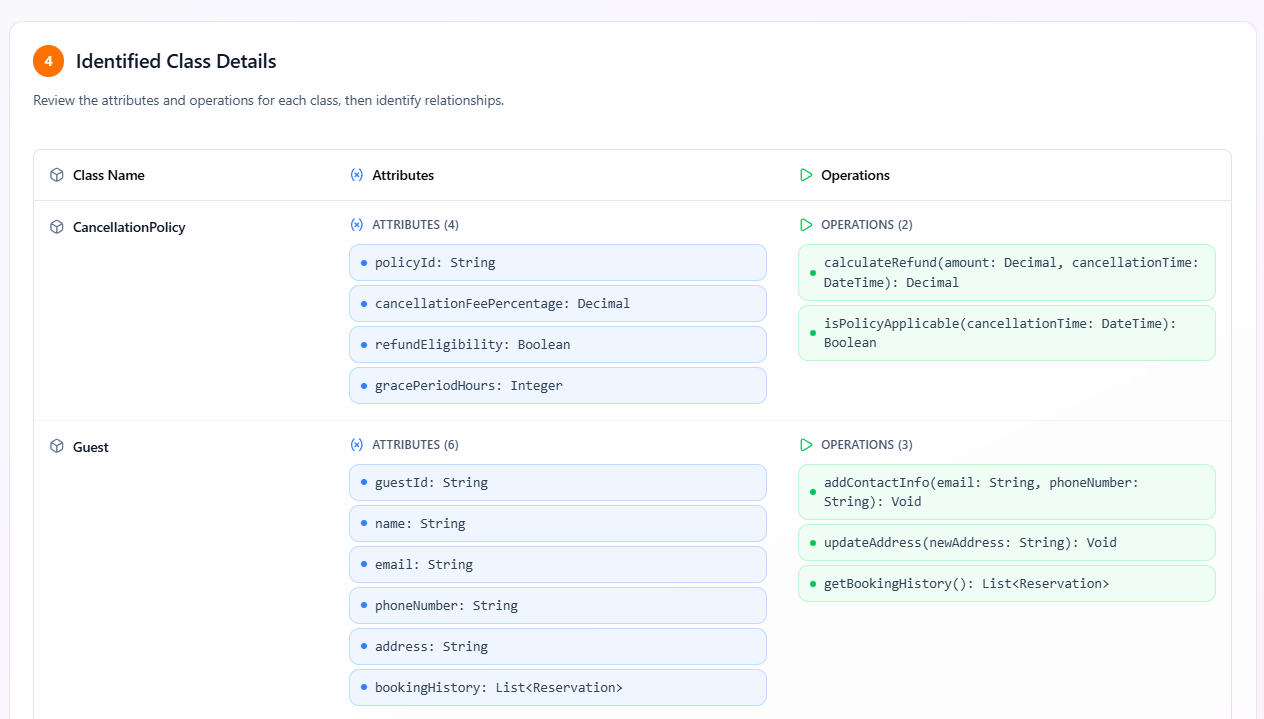
Task: Select the guestId: String attribute
Action: click(557, 483)
